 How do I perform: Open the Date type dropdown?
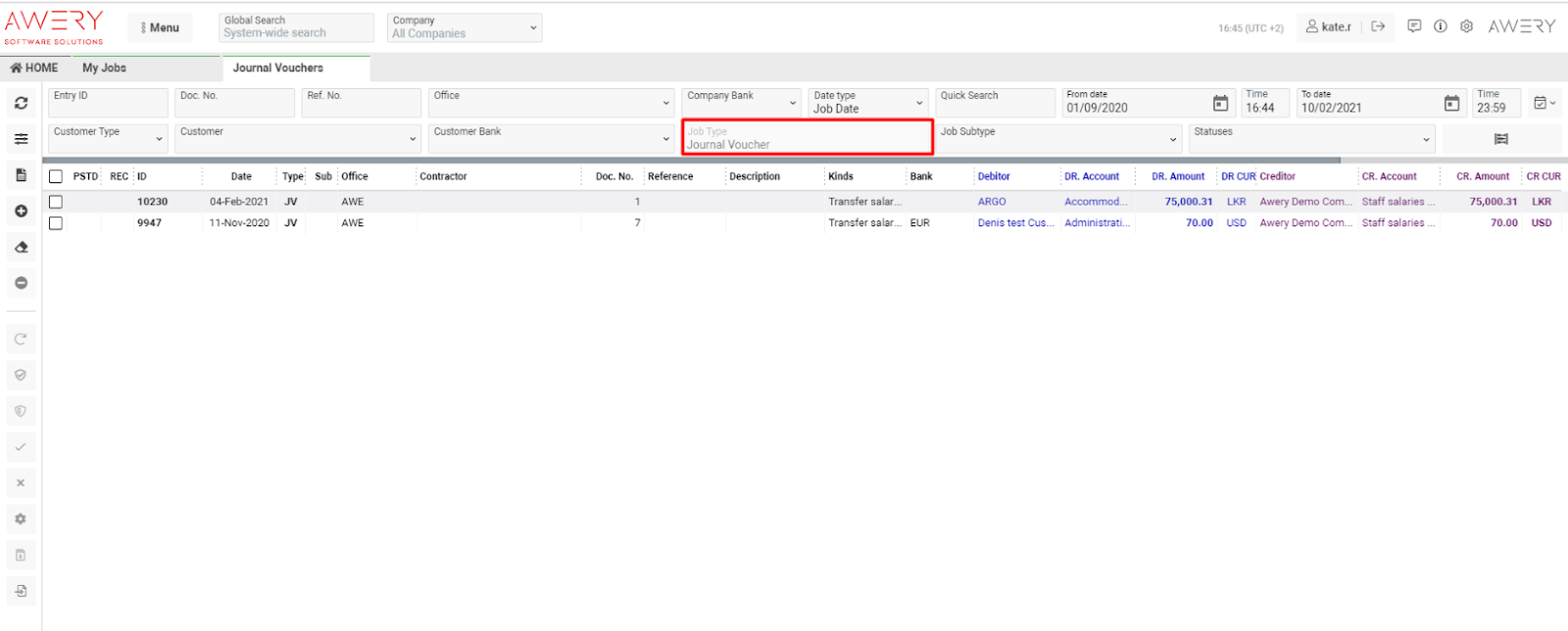(x=868, y=103)
